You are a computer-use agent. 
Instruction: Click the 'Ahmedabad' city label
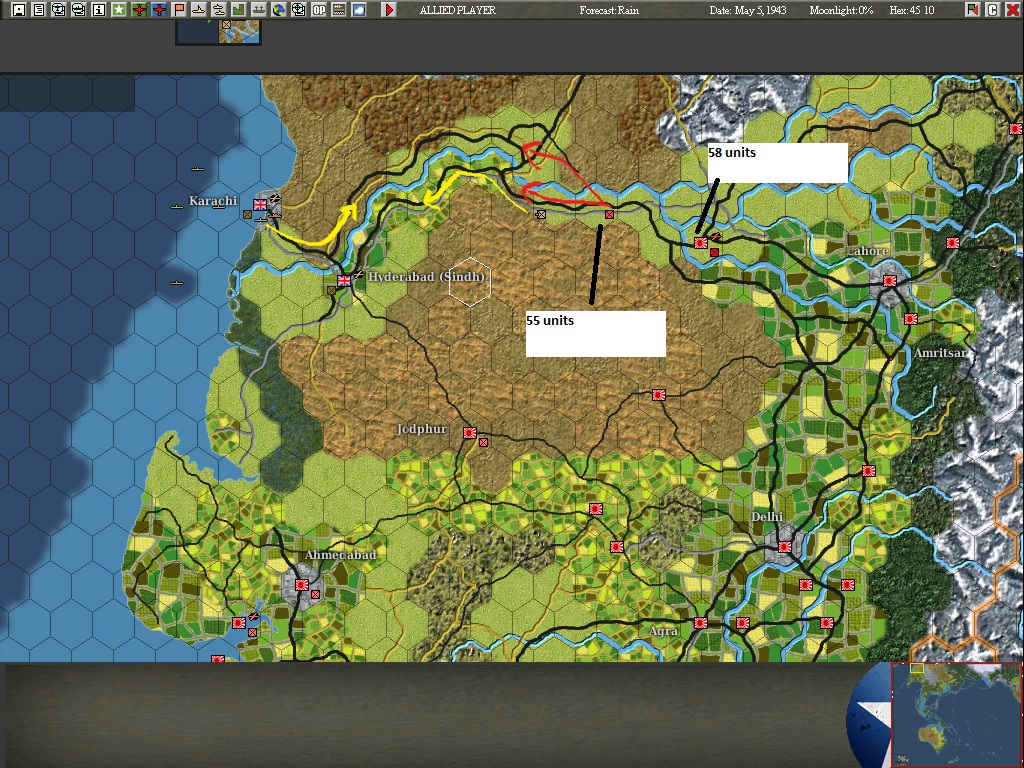[341, 554]
